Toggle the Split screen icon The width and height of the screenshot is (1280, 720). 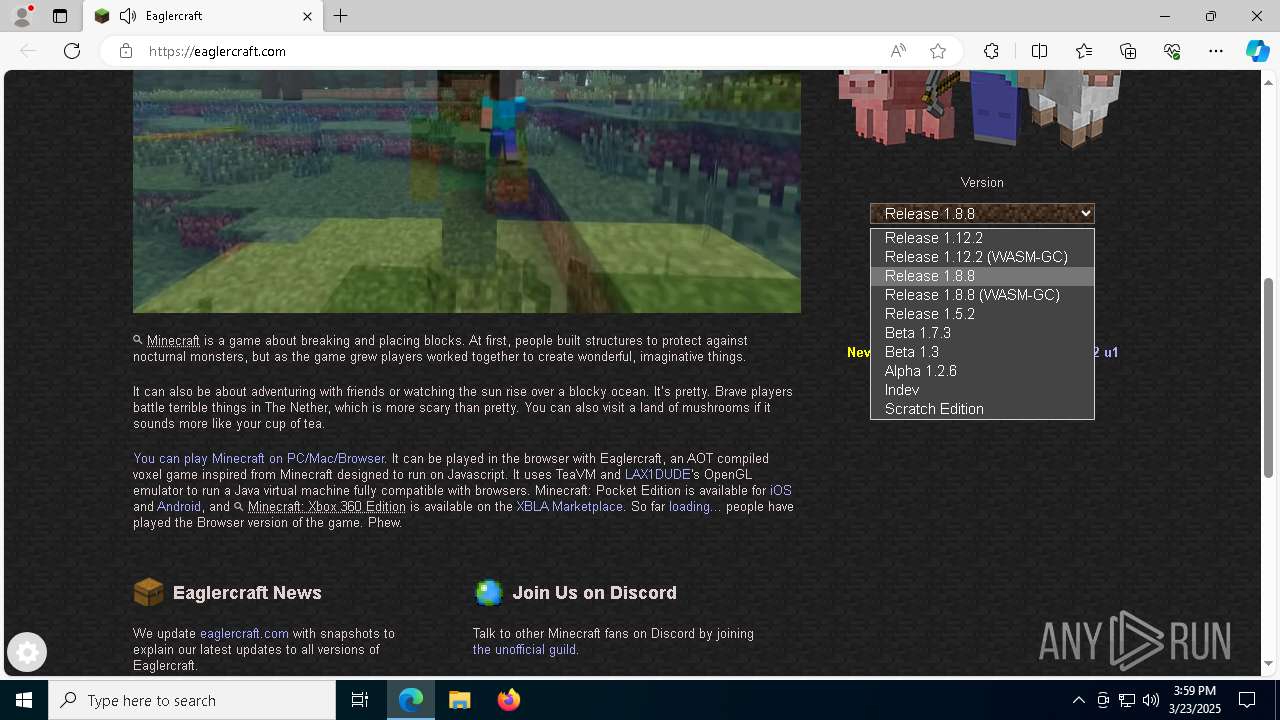pyautogui.click(x=1039, y=51)
